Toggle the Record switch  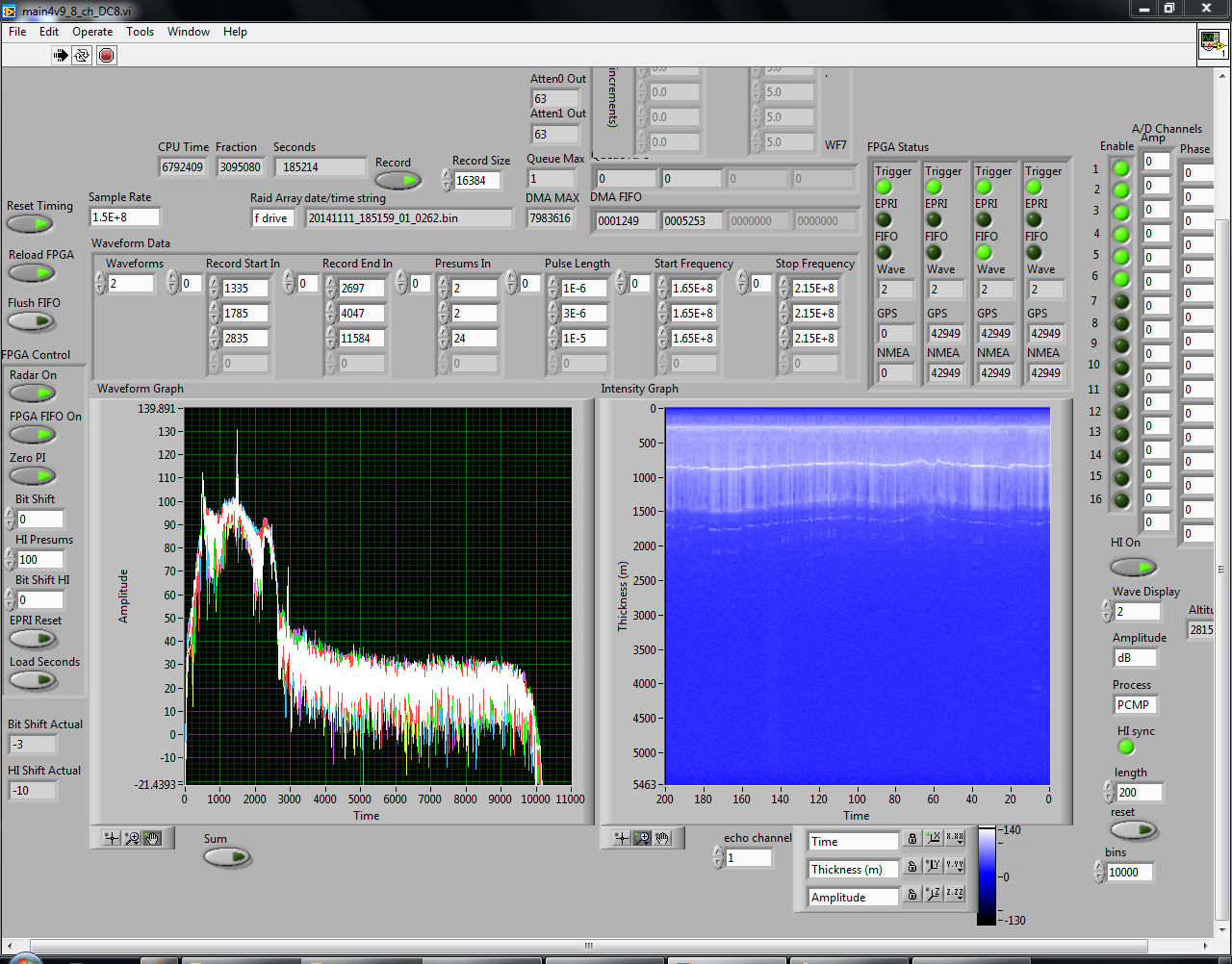coord(398,180)
